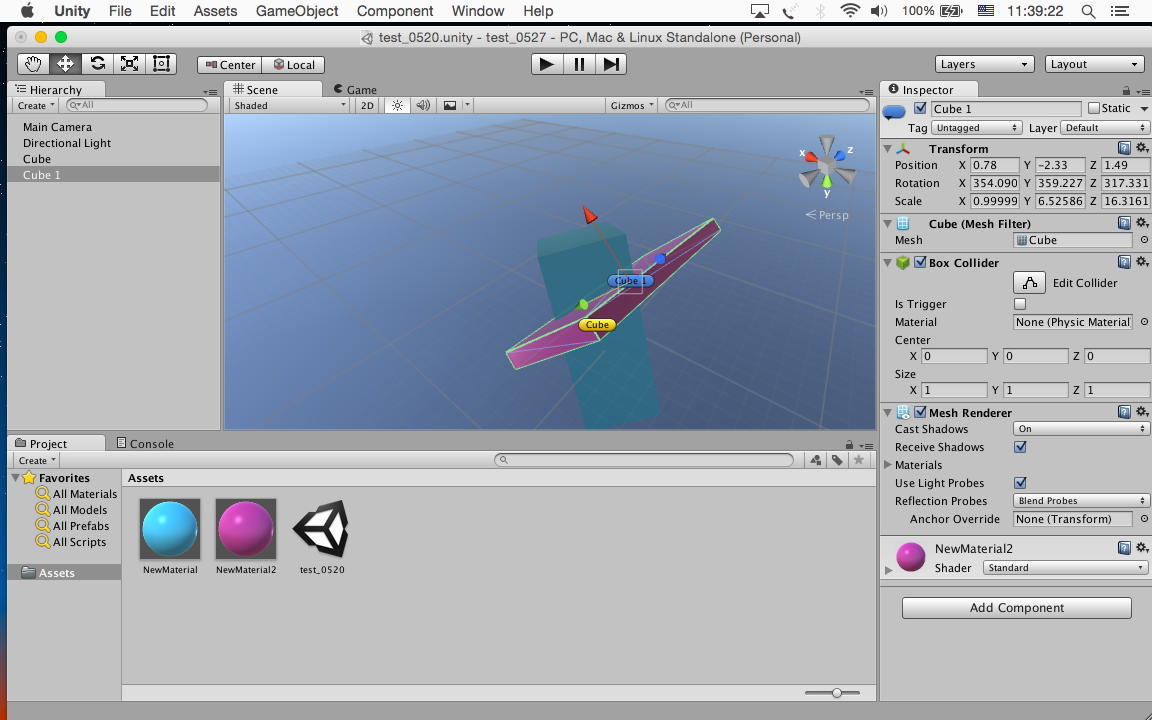Click the Add Component button

pyautogui.click(x=1017, y=608)
